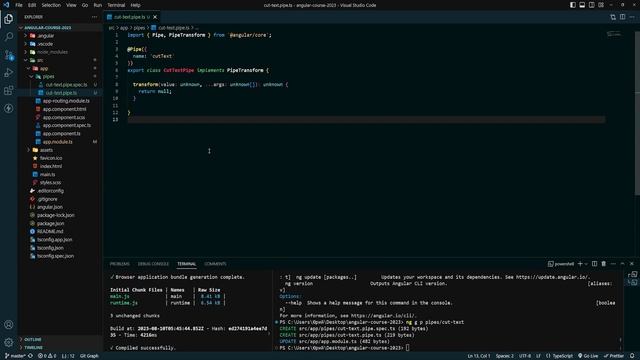This screenshot has width=640, height=360.
Task: Open errors and warnings count in status bar
Action: click(x=47, y=356)
